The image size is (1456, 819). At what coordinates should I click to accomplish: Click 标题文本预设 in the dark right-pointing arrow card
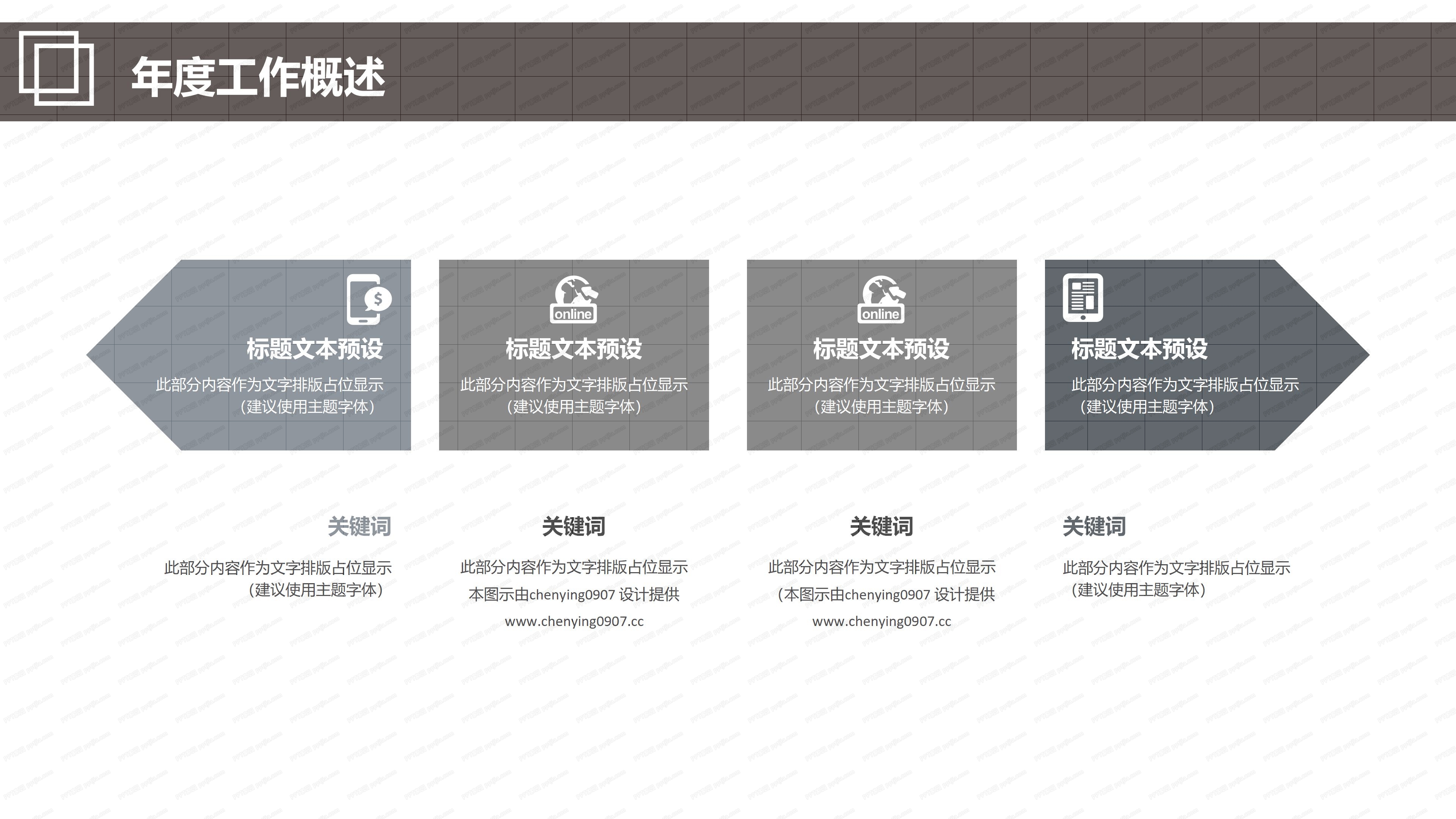tap(1139, 349)
